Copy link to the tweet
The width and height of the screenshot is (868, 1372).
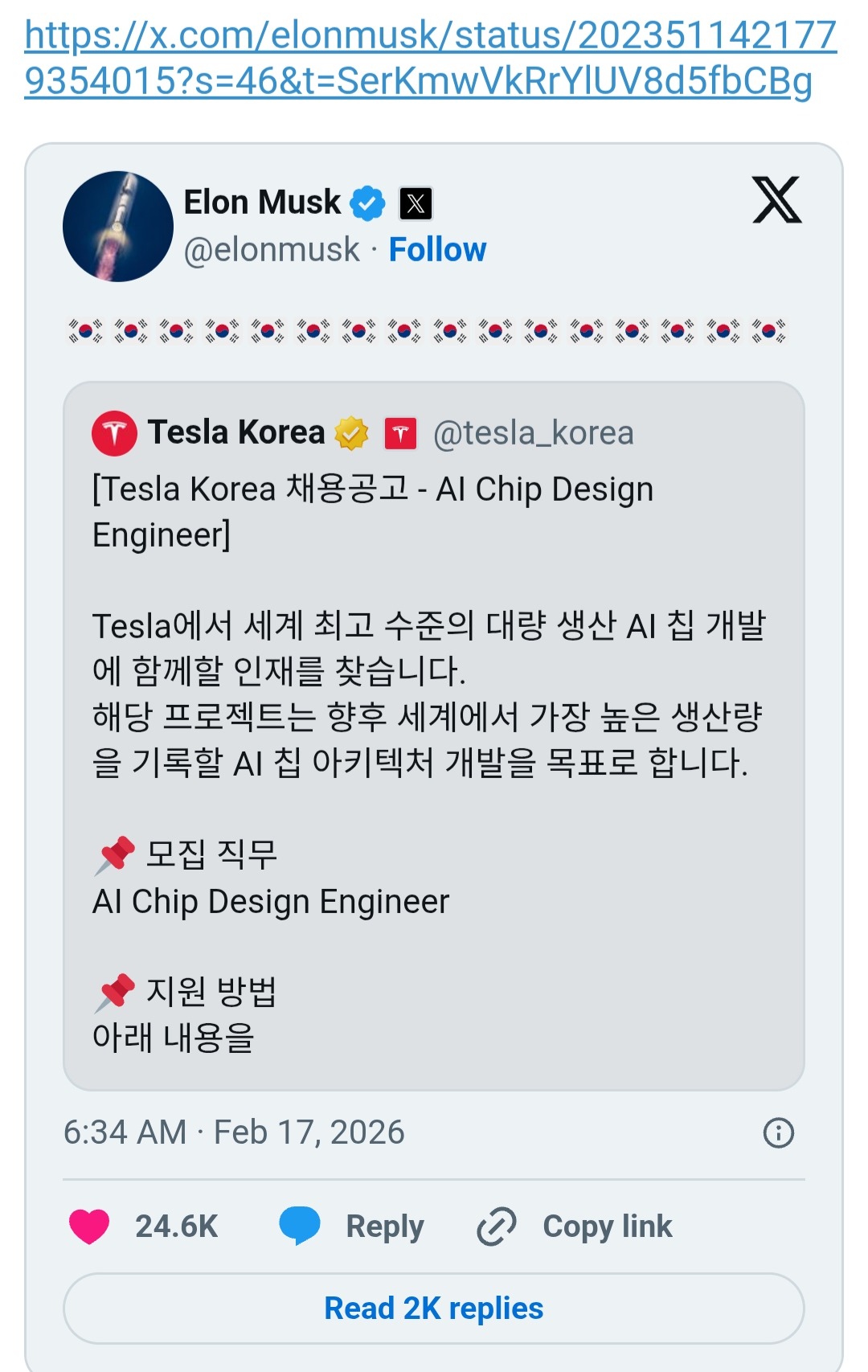(x=575, y=1227)
